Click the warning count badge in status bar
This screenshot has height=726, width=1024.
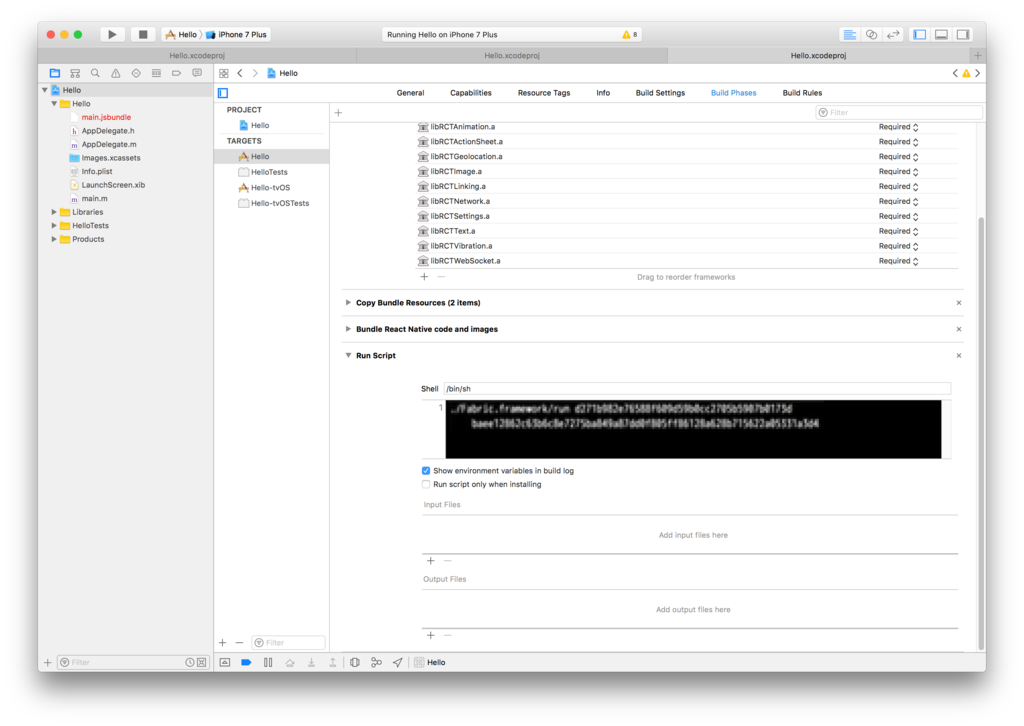tap(630, 35)
